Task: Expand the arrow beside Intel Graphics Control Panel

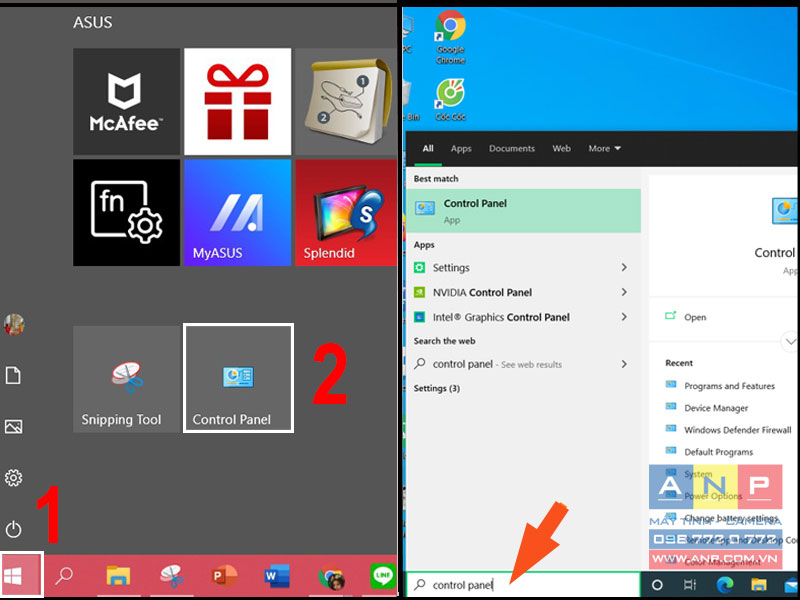Action: point(624,317)
